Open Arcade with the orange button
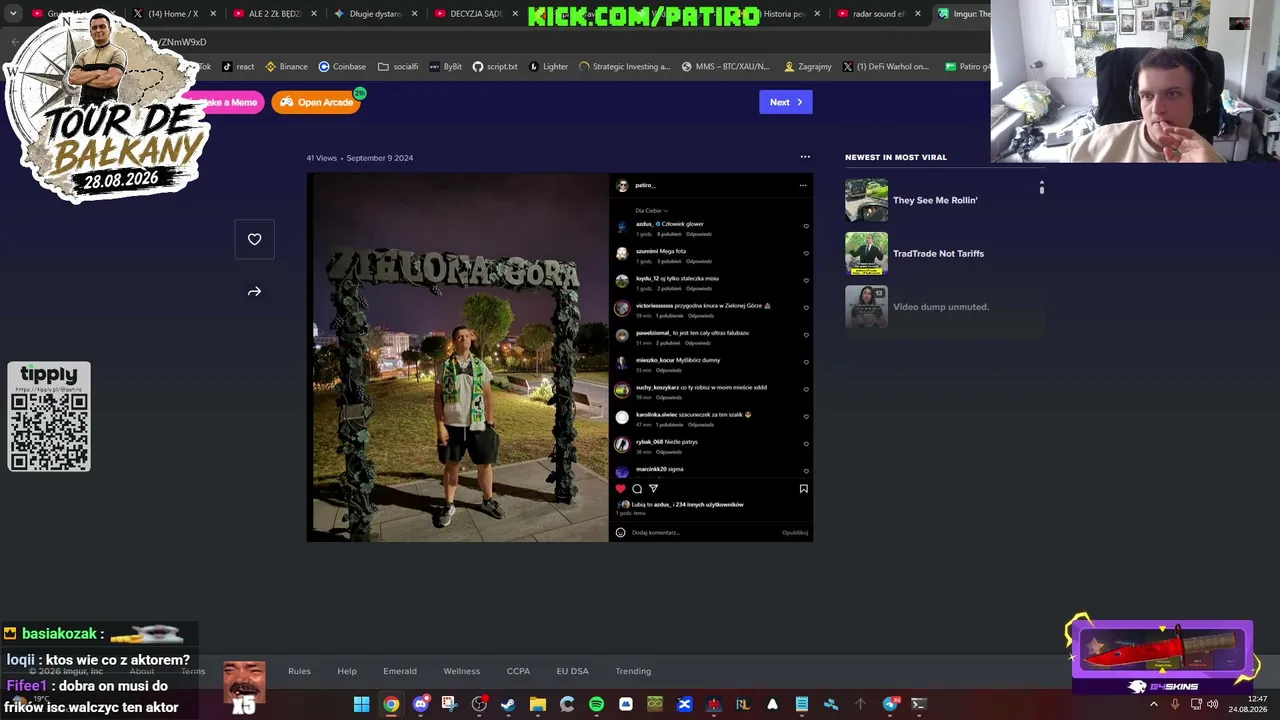 pos(316,102)
